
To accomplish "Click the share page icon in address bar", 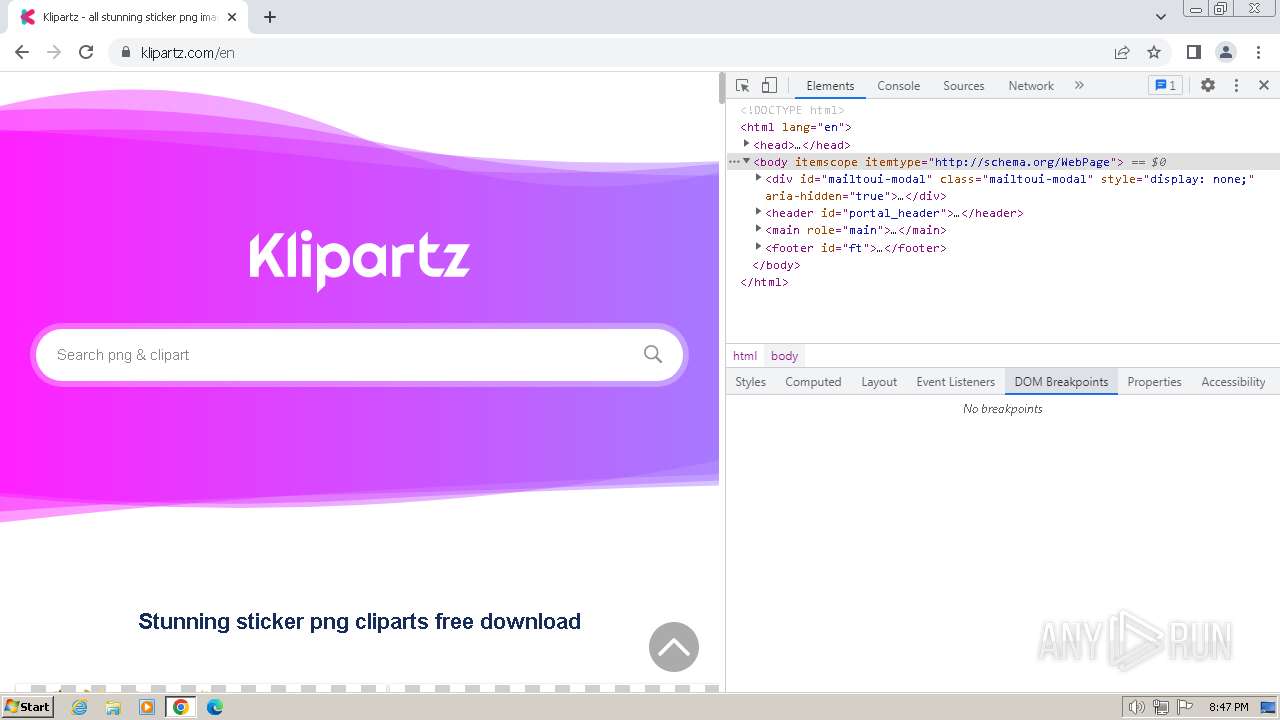I will coord(1122,52).
